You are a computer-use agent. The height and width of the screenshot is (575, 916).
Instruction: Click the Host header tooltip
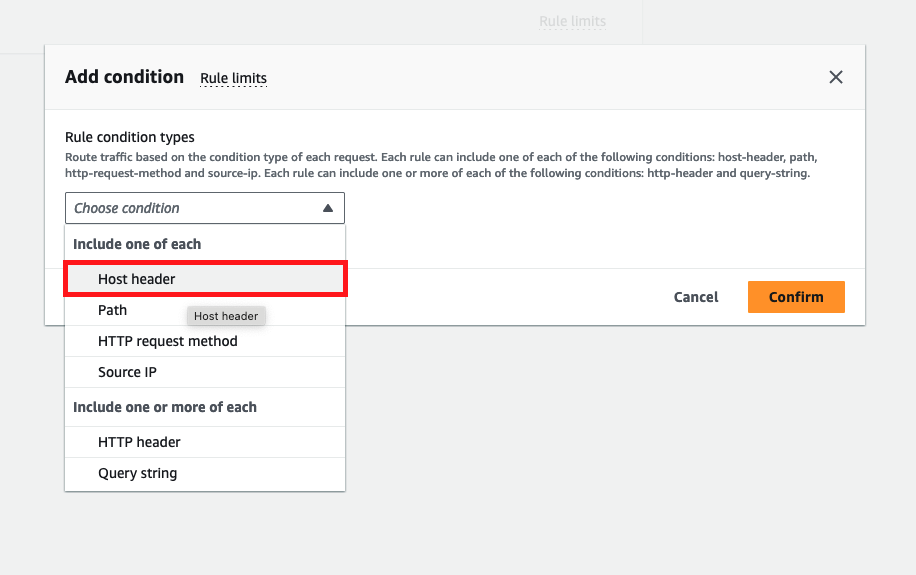(x=226, y=316)
